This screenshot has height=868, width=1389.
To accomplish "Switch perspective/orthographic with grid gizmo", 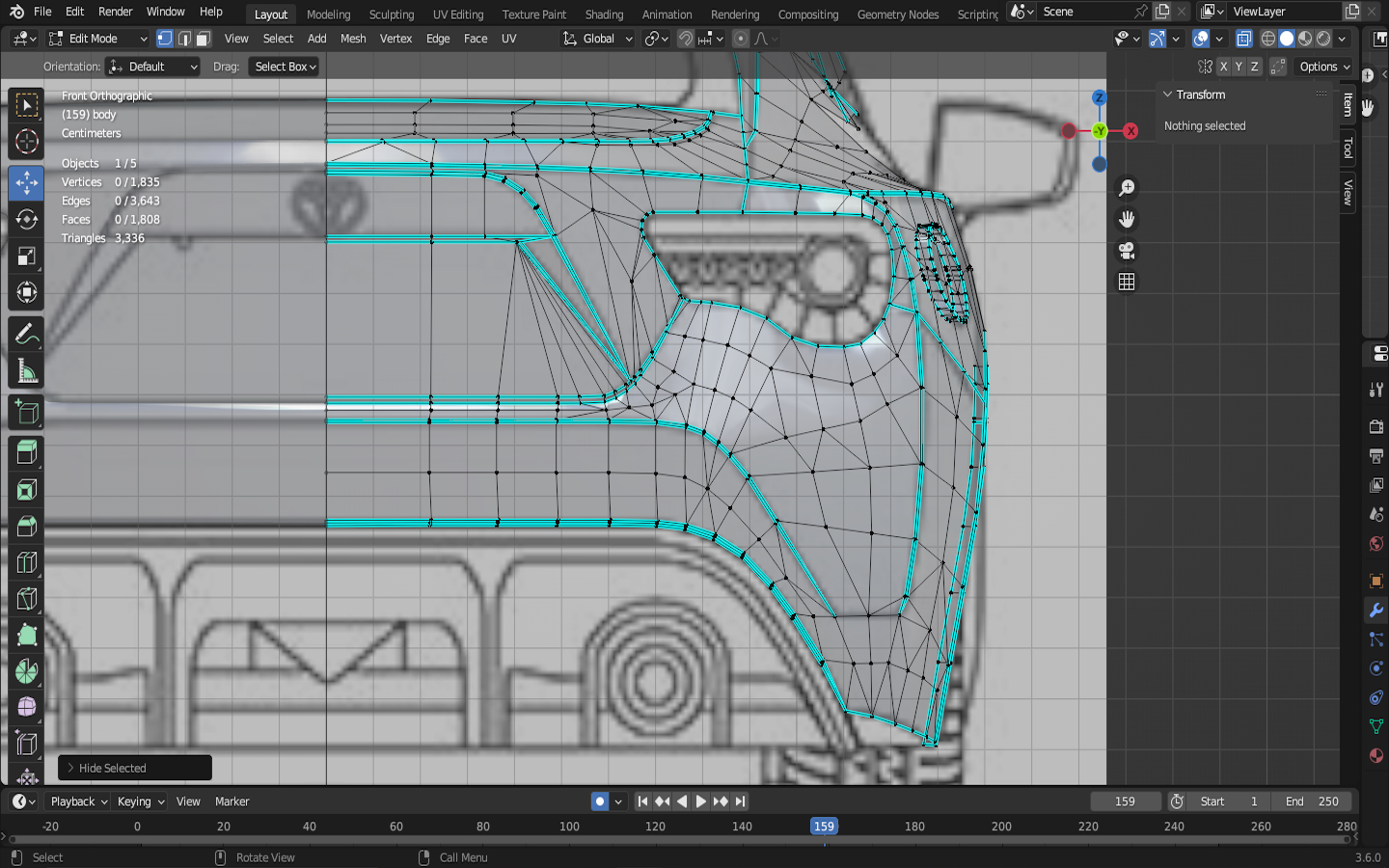I will pyautogui.click(x=1126, y=282).
